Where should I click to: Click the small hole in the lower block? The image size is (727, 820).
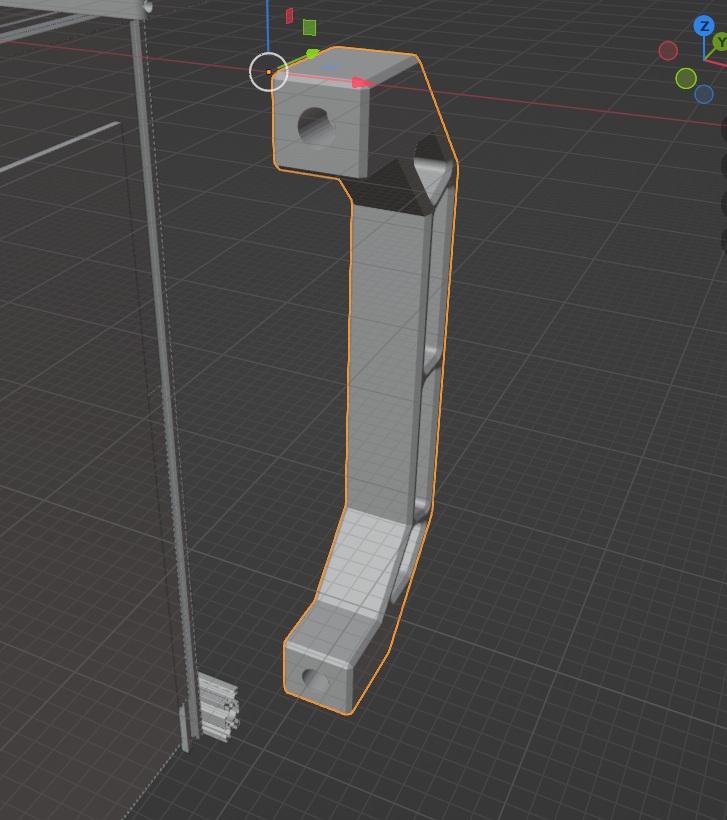click(316, 679)
